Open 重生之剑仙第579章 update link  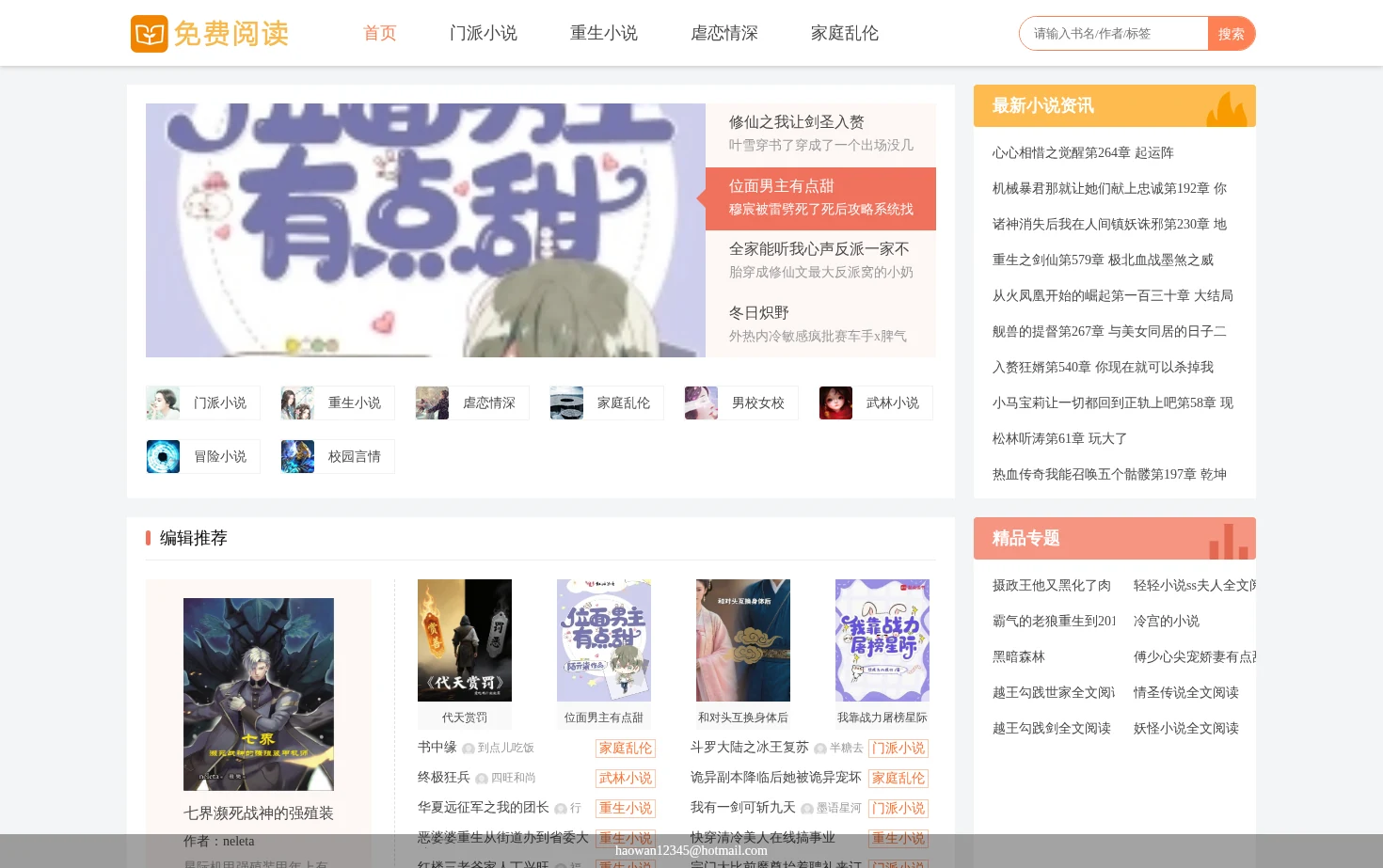point(1103,260)
